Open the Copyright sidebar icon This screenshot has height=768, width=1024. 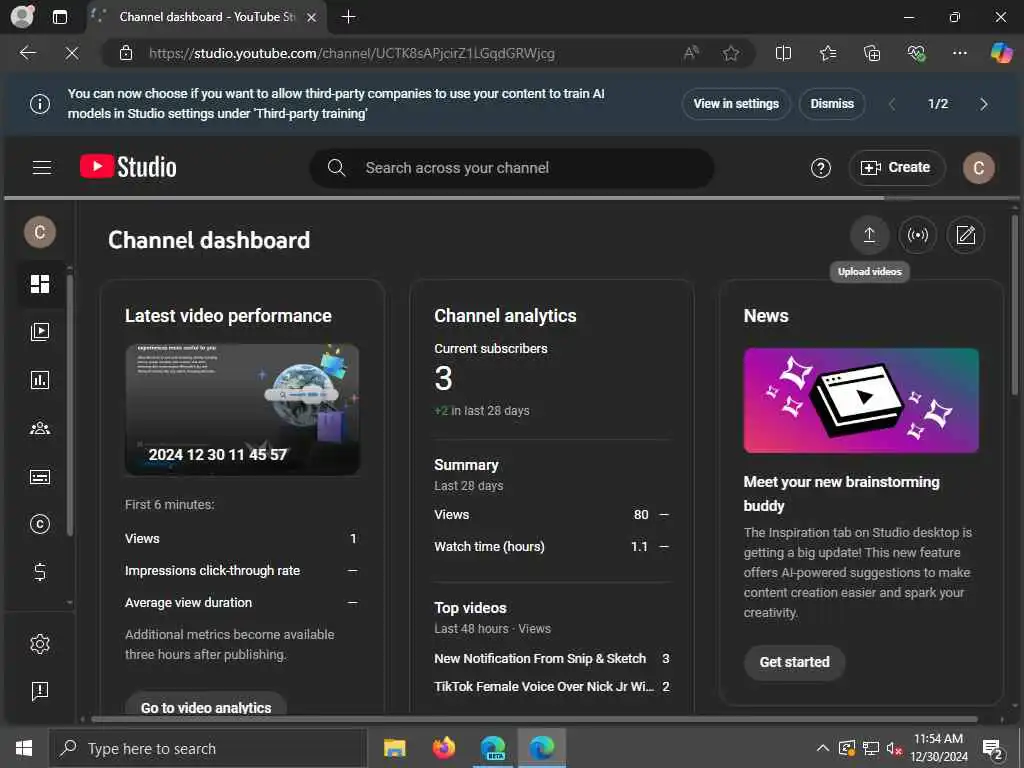point(40,524)
